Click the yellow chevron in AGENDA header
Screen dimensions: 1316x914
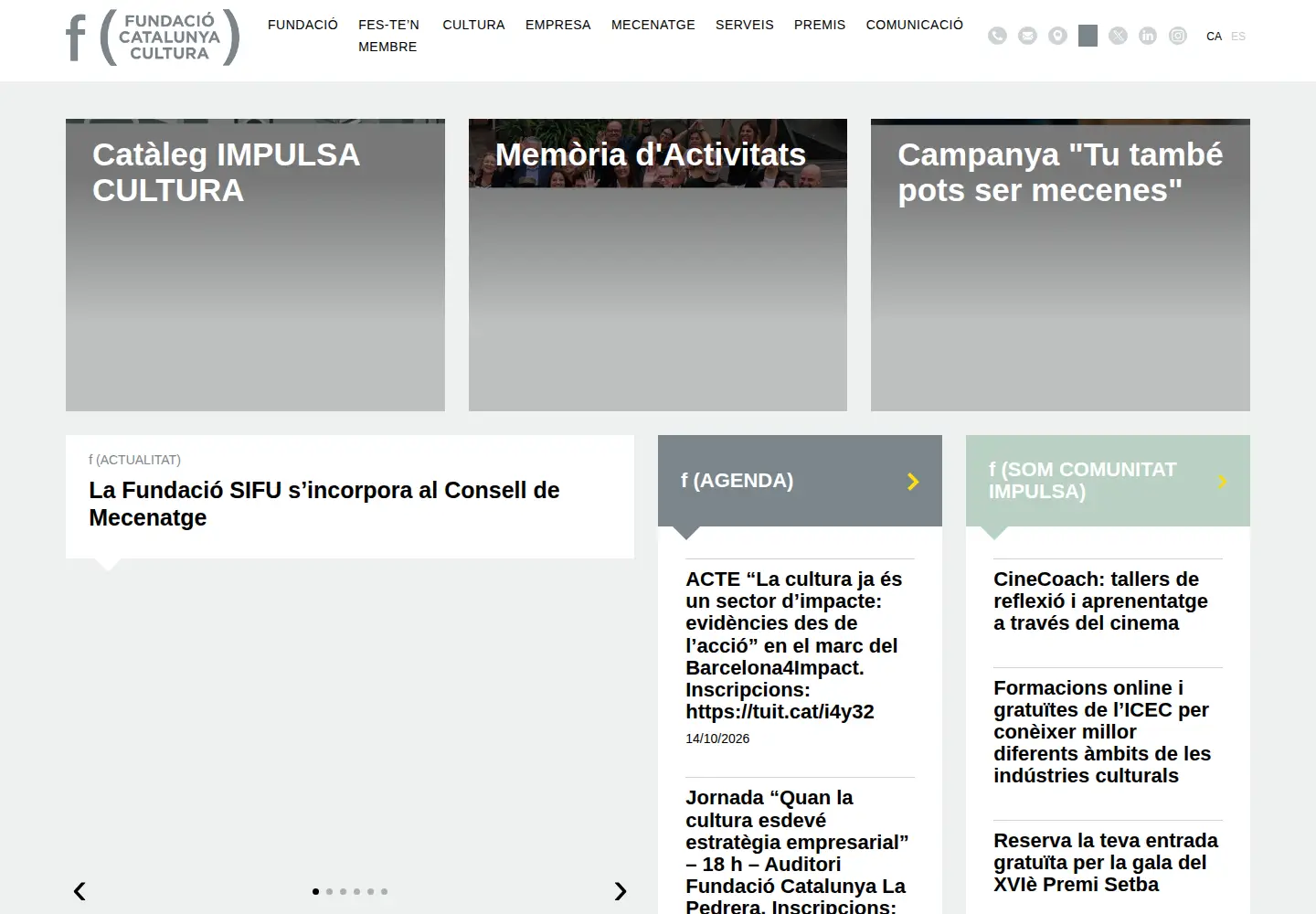pos(913,482)
